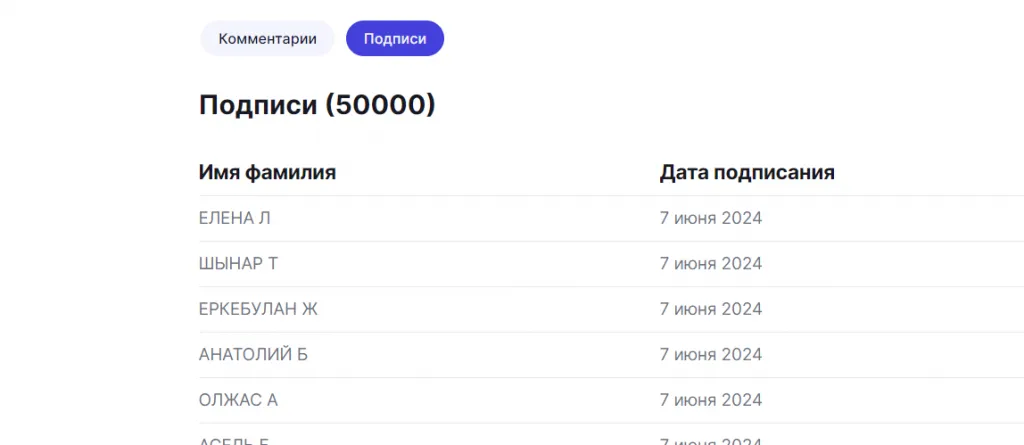
Task: Select the signer name ЕЛЕНА Л
Action: coord(235,218)
